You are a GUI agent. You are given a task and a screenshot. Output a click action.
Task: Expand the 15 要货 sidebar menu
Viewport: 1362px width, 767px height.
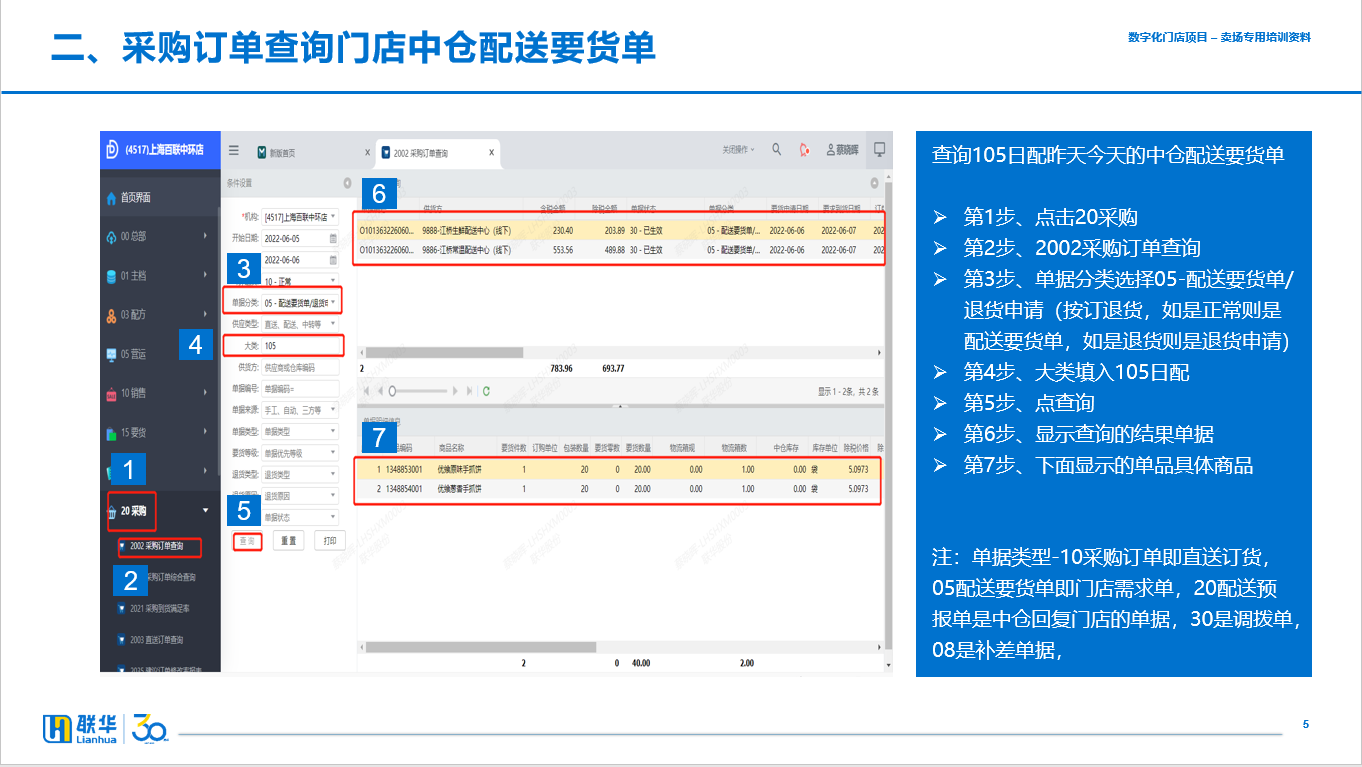160,433
